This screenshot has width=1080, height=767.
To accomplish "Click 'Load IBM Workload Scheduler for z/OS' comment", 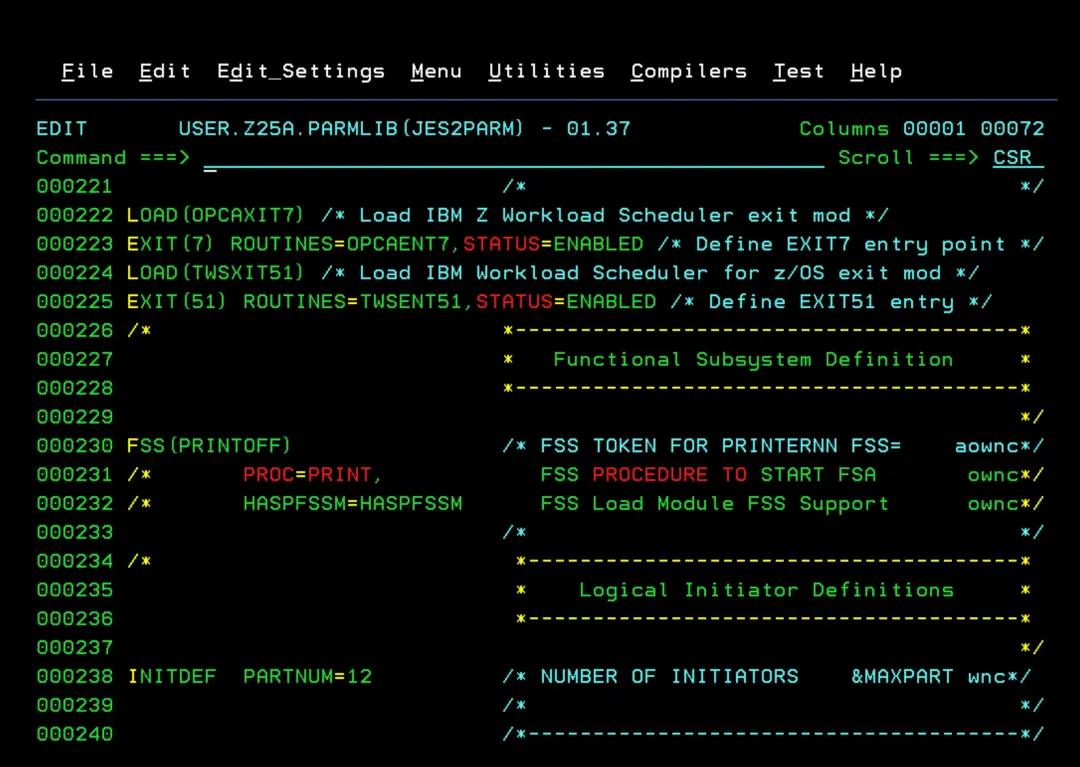I will pyautogui.click(x=592, y=273).
